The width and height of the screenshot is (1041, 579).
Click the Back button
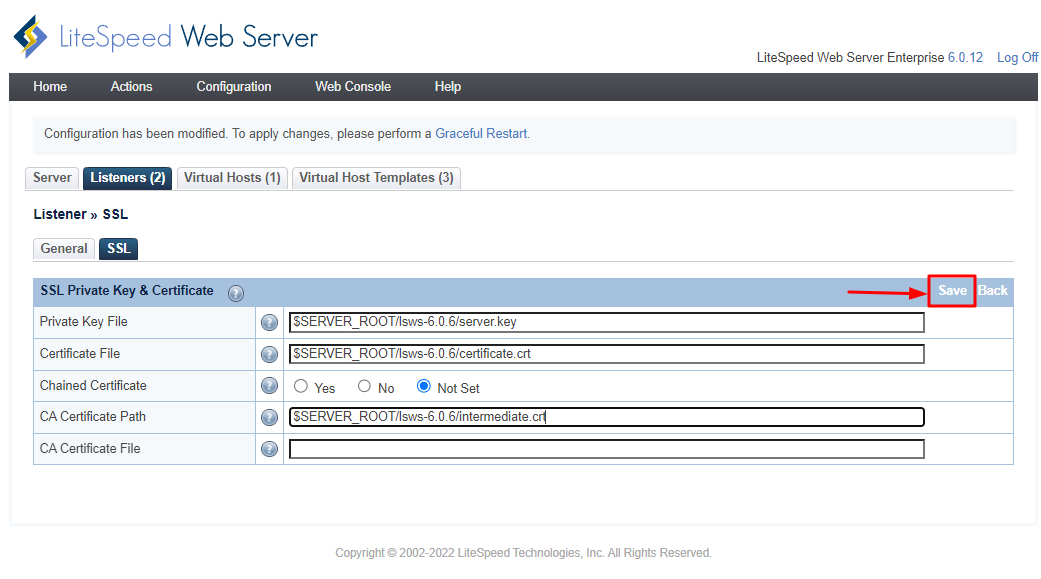[x=993, y=291]
